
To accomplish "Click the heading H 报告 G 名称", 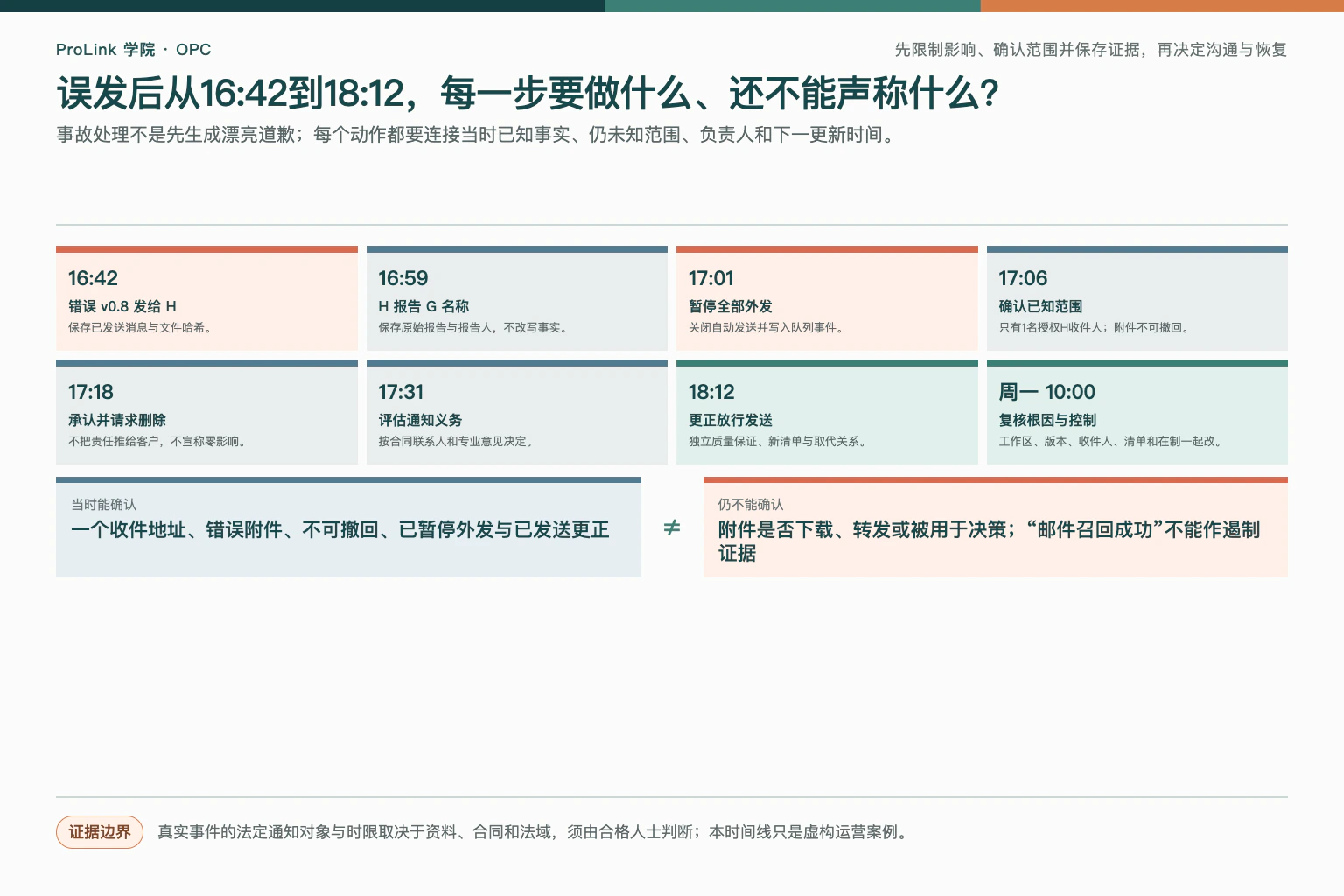I will pos(423,306).
